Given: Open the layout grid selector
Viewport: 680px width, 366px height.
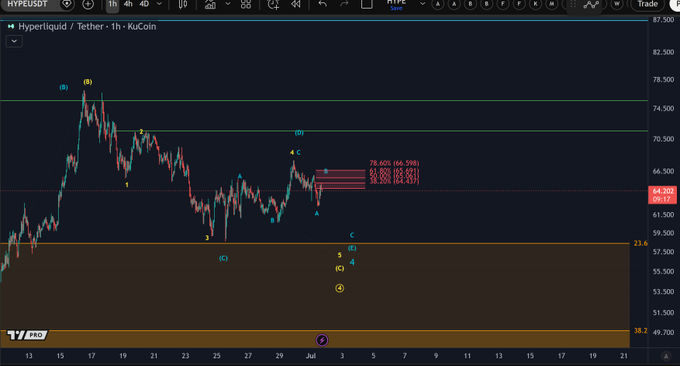Looking at the screenshot, I should 246,4.
